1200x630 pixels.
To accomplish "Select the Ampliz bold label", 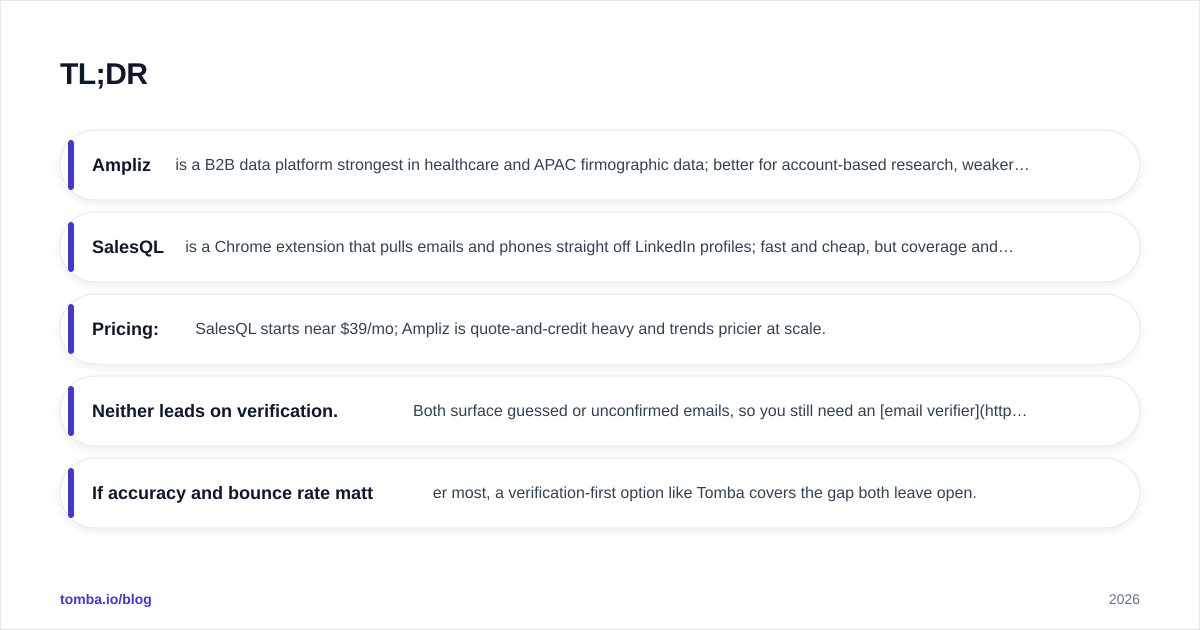I will (x=121, y=165).
